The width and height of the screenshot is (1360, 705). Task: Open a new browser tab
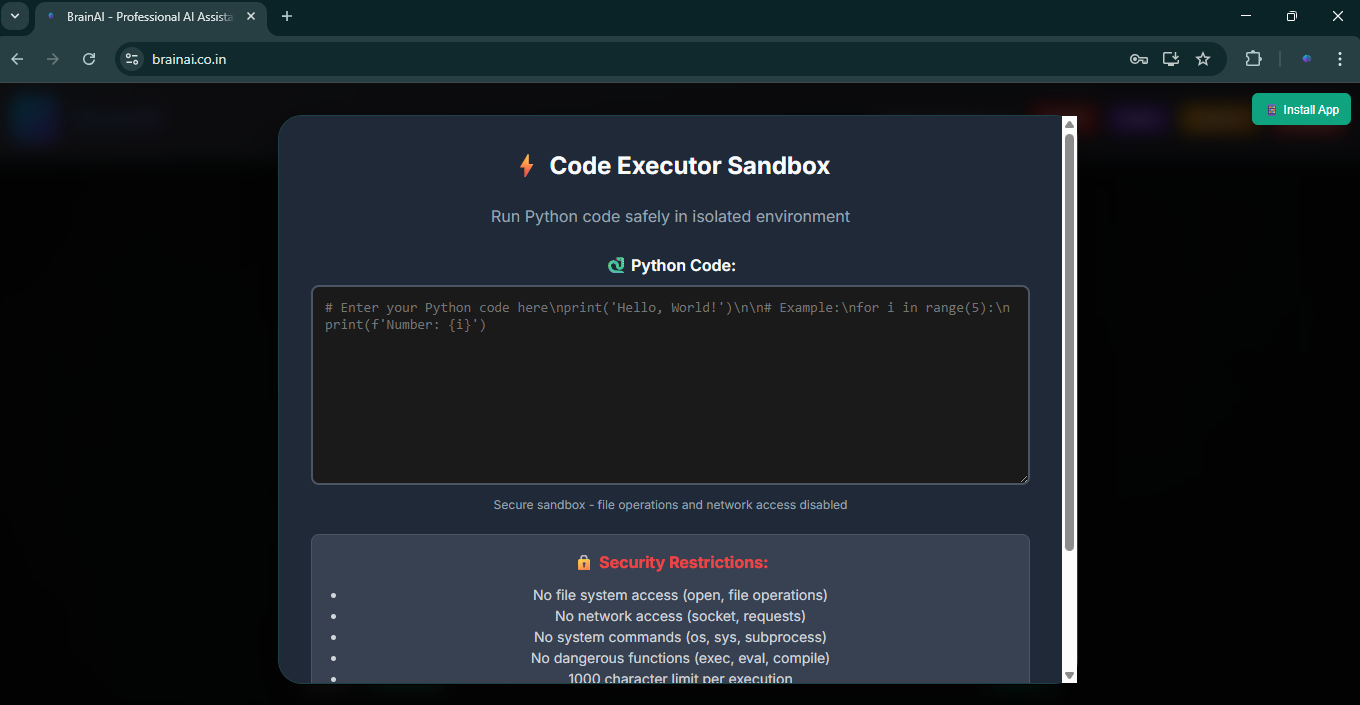pos(287,16)
